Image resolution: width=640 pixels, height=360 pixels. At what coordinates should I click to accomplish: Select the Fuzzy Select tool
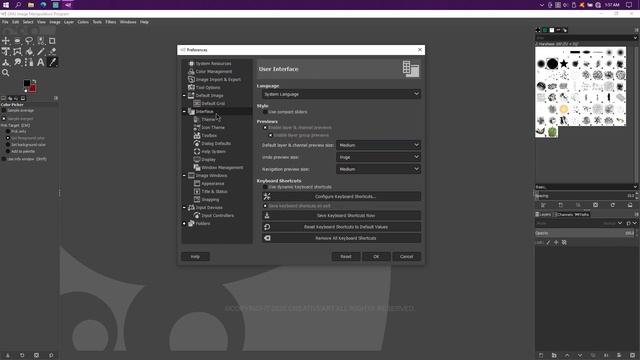41,41
